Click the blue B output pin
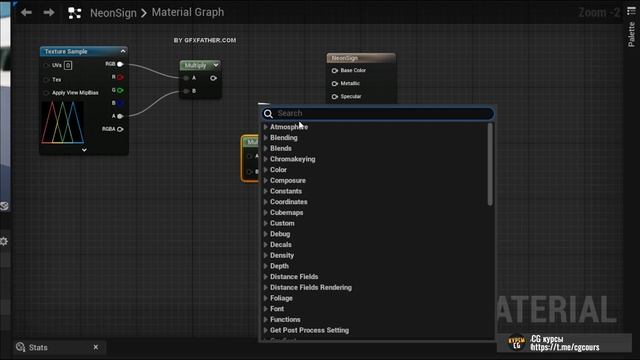Viewport: 640px width, 360px height. [x=120, y=103]
